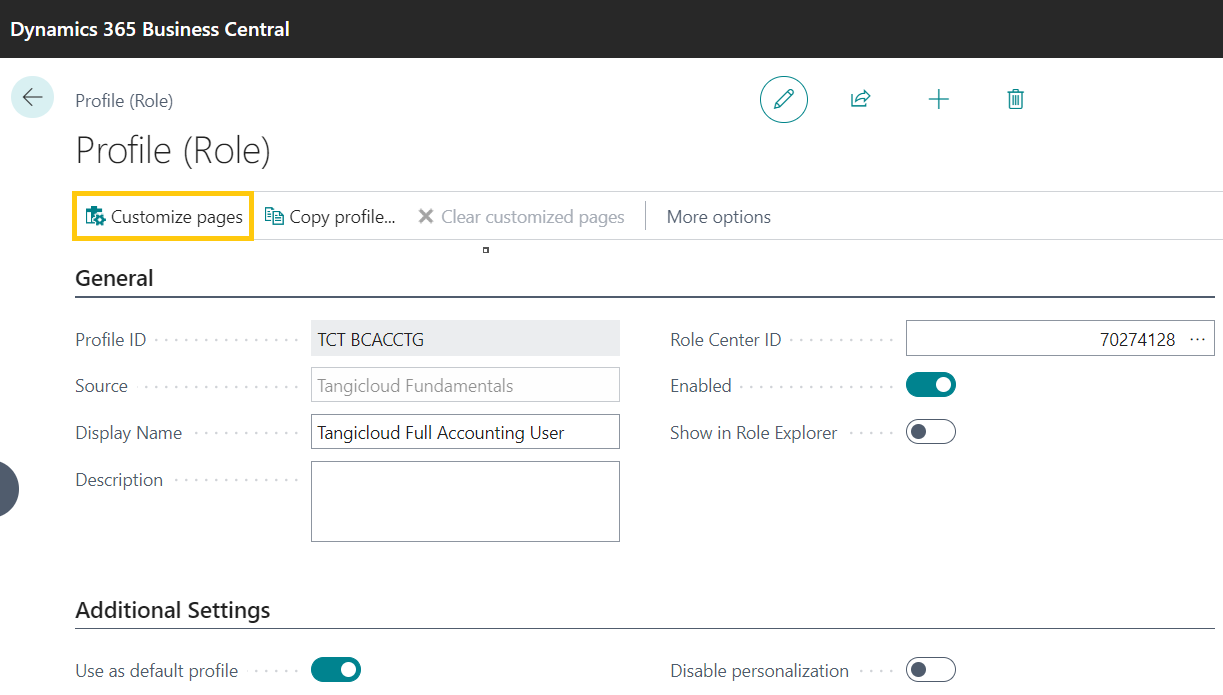Click the Role Center ID field

(1060, 339)
